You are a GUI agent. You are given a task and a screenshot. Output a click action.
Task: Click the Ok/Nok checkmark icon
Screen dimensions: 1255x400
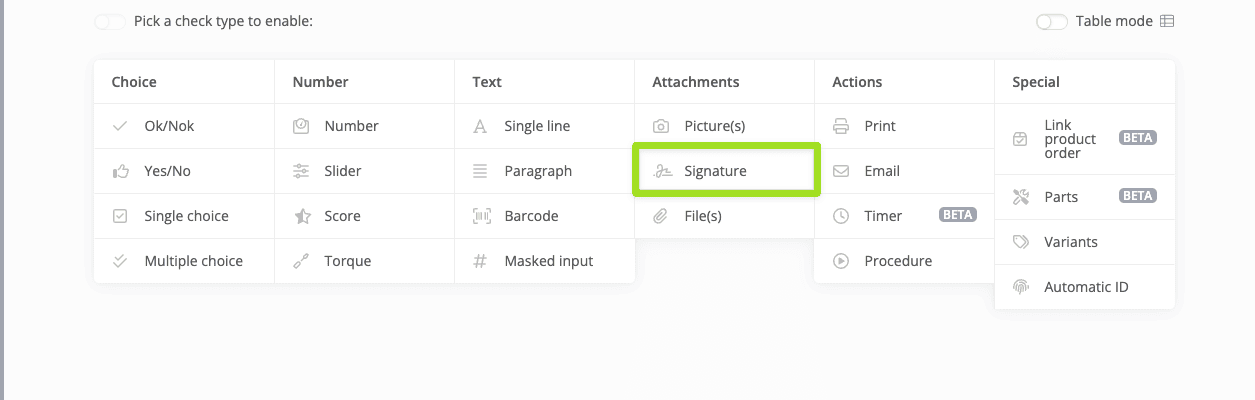tap(121, 126)
